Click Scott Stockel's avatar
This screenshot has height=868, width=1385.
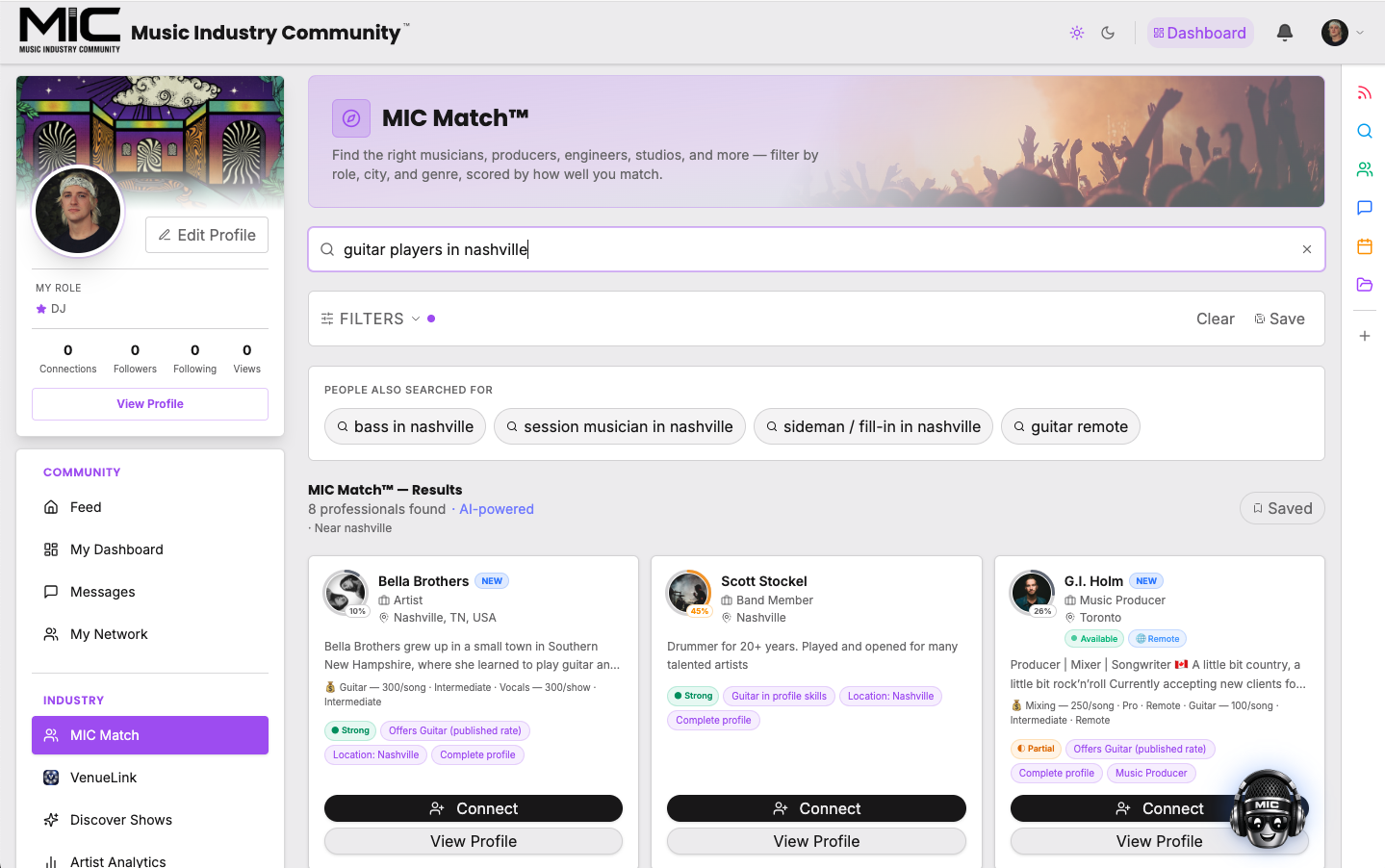[x=688, y=593]
